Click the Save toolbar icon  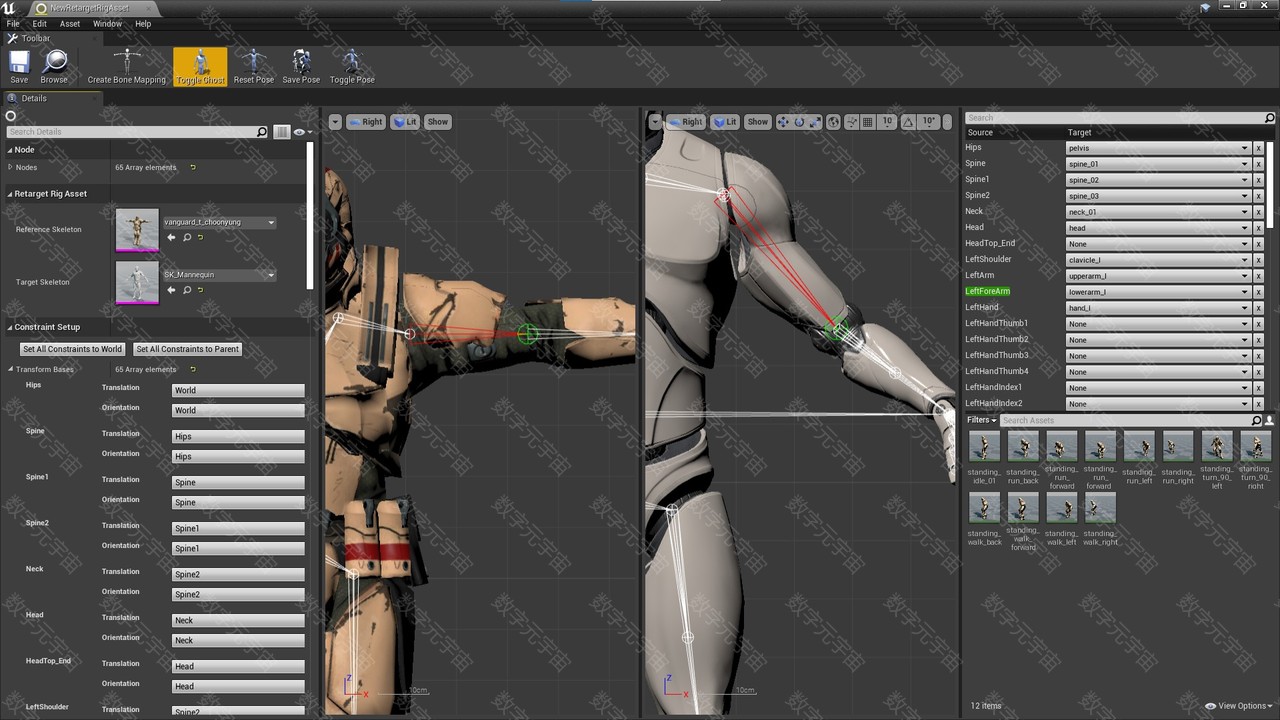point(19,66)
